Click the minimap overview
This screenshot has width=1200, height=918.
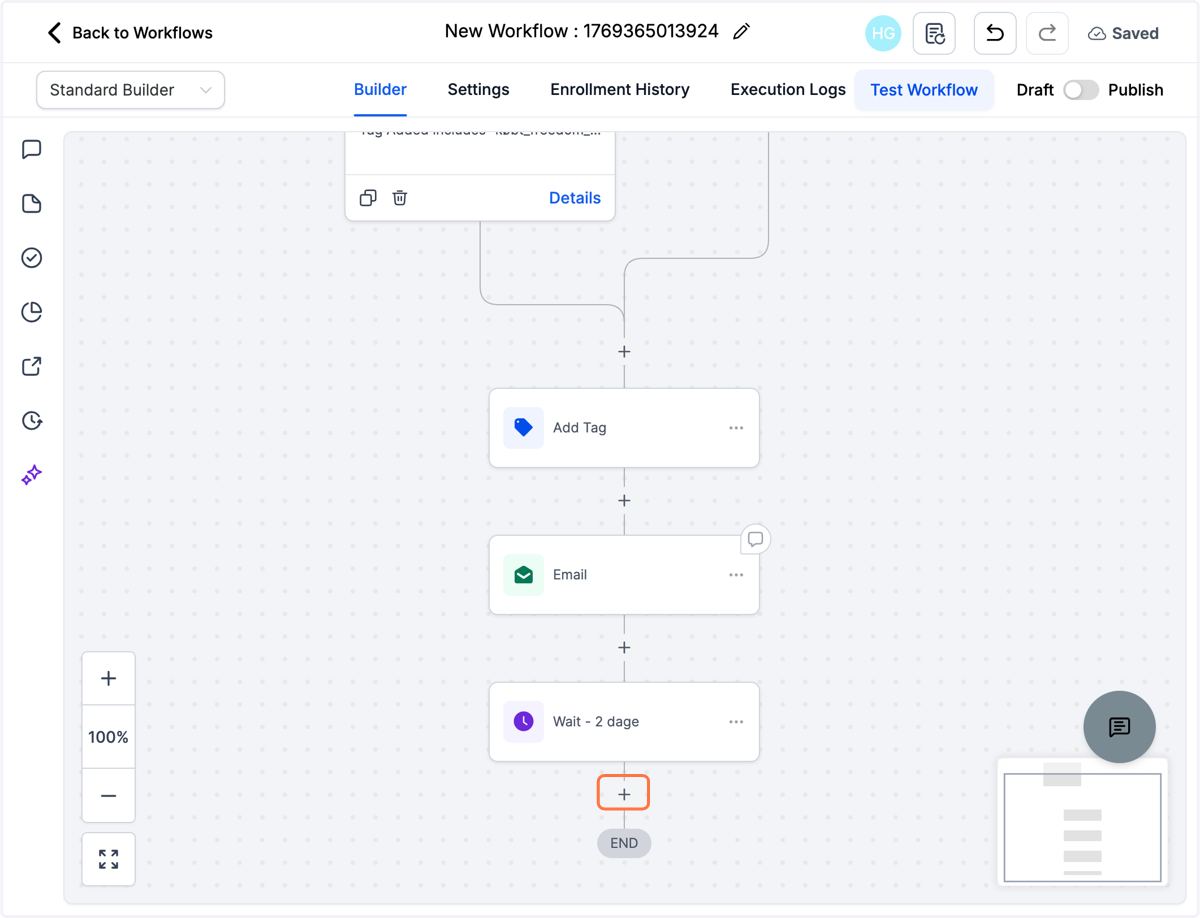click(1082, 822)
